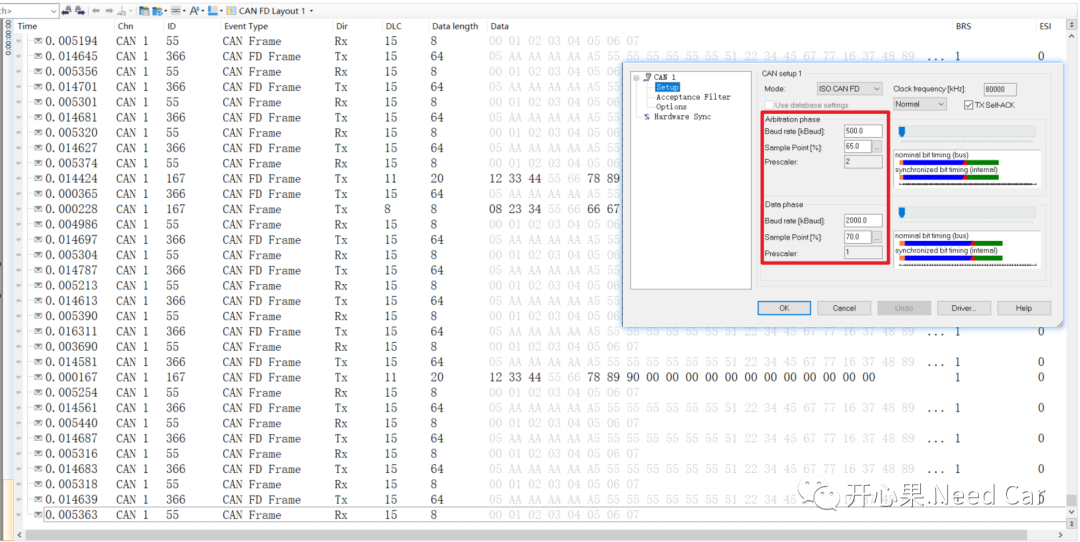Click the grey back arrow toolbar icon
The width and height of the screenshot is (1080, 542).
[x=96, y=10]
